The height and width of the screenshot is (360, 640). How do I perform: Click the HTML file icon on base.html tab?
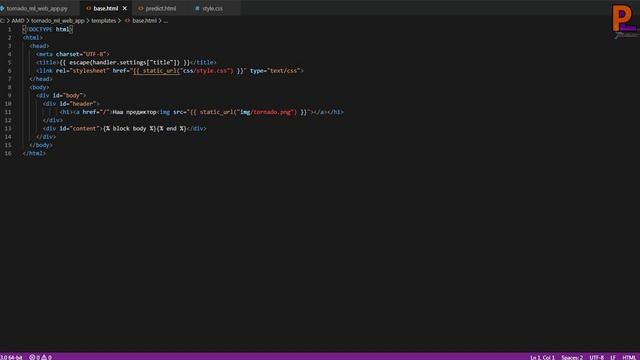[89, 8]
